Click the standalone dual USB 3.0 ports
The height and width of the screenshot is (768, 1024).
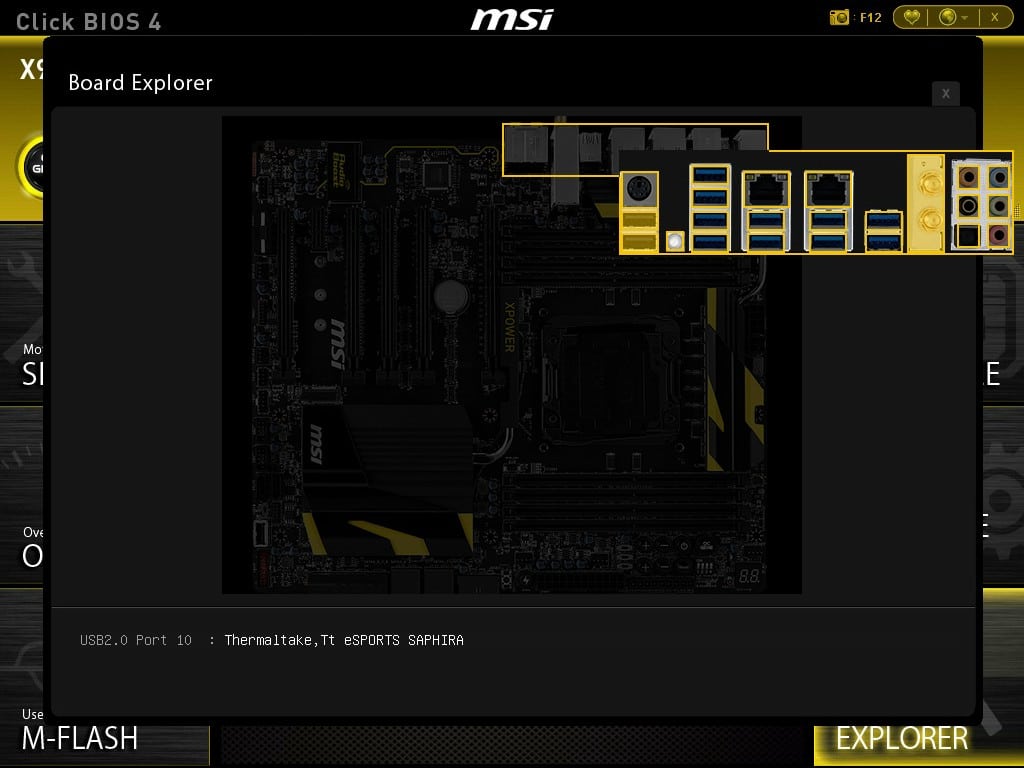coord(883,229)
